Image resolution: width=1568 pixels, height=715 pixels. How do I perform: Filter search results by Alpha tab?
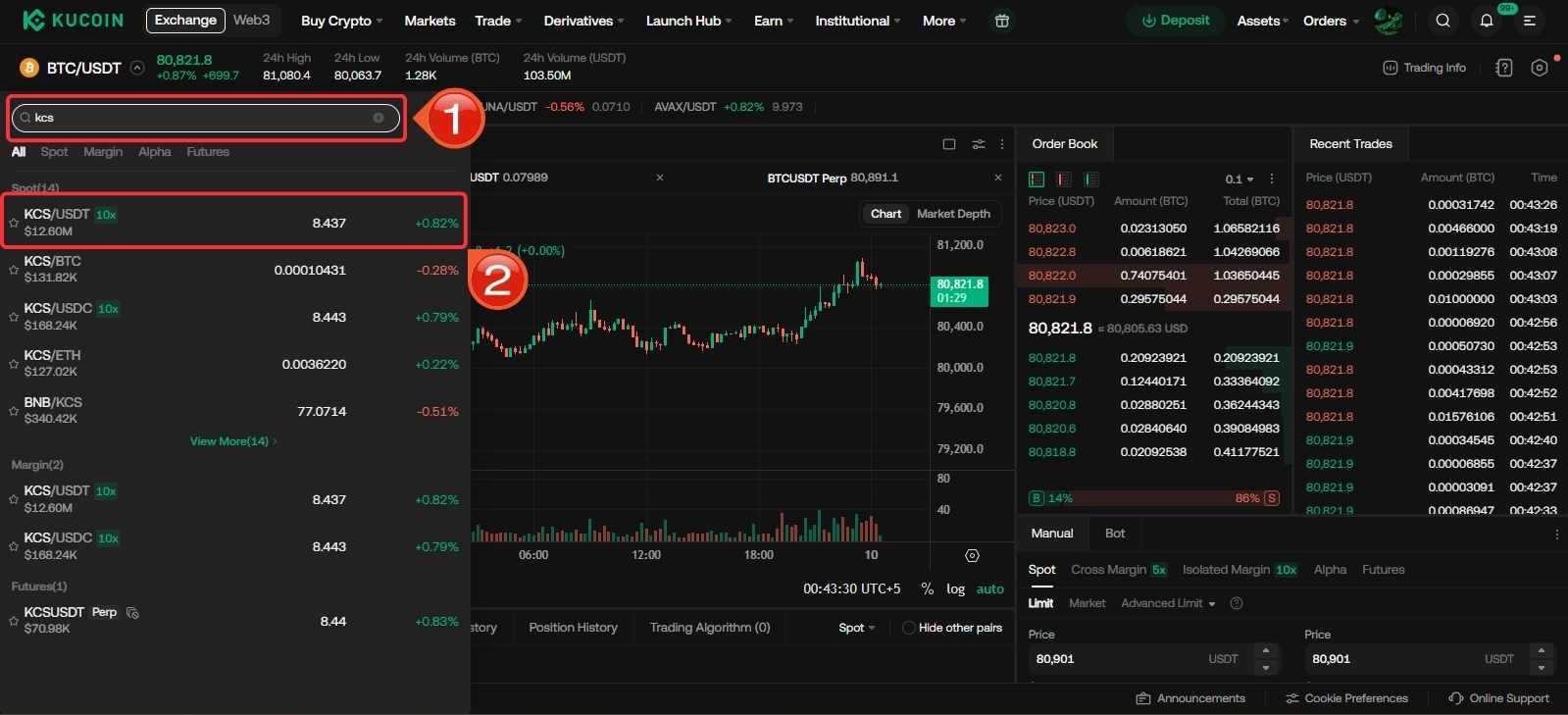pos(154,152)
